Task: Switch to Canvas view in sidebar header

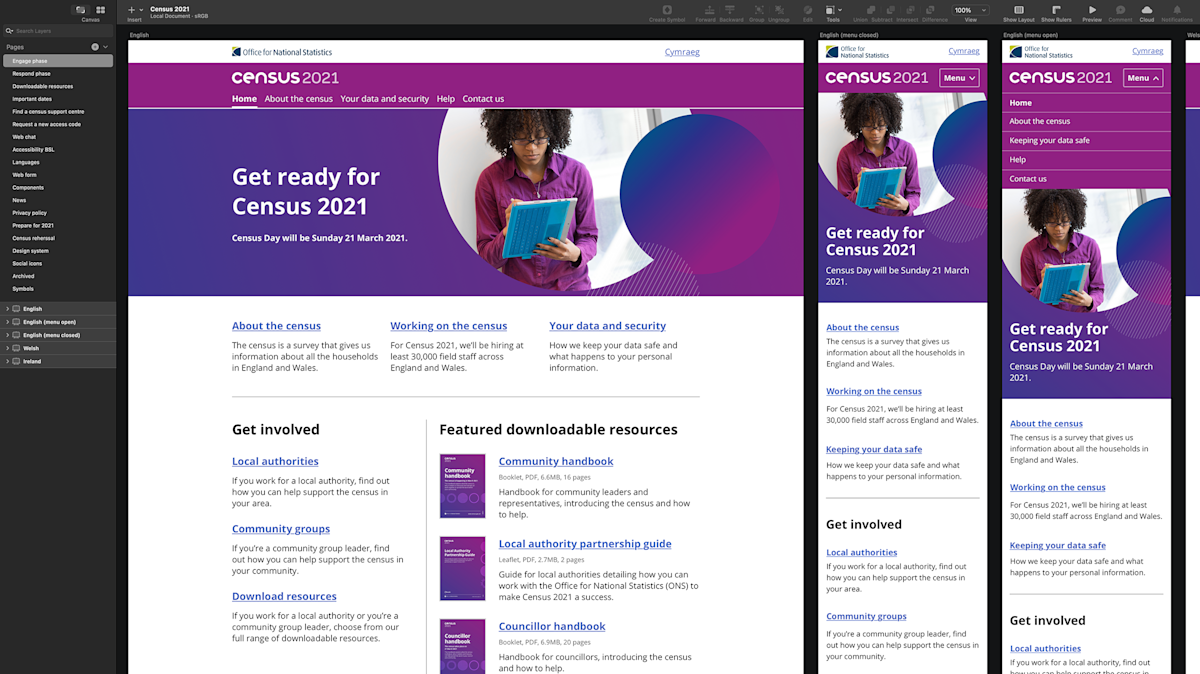Action: pos(81,10)
